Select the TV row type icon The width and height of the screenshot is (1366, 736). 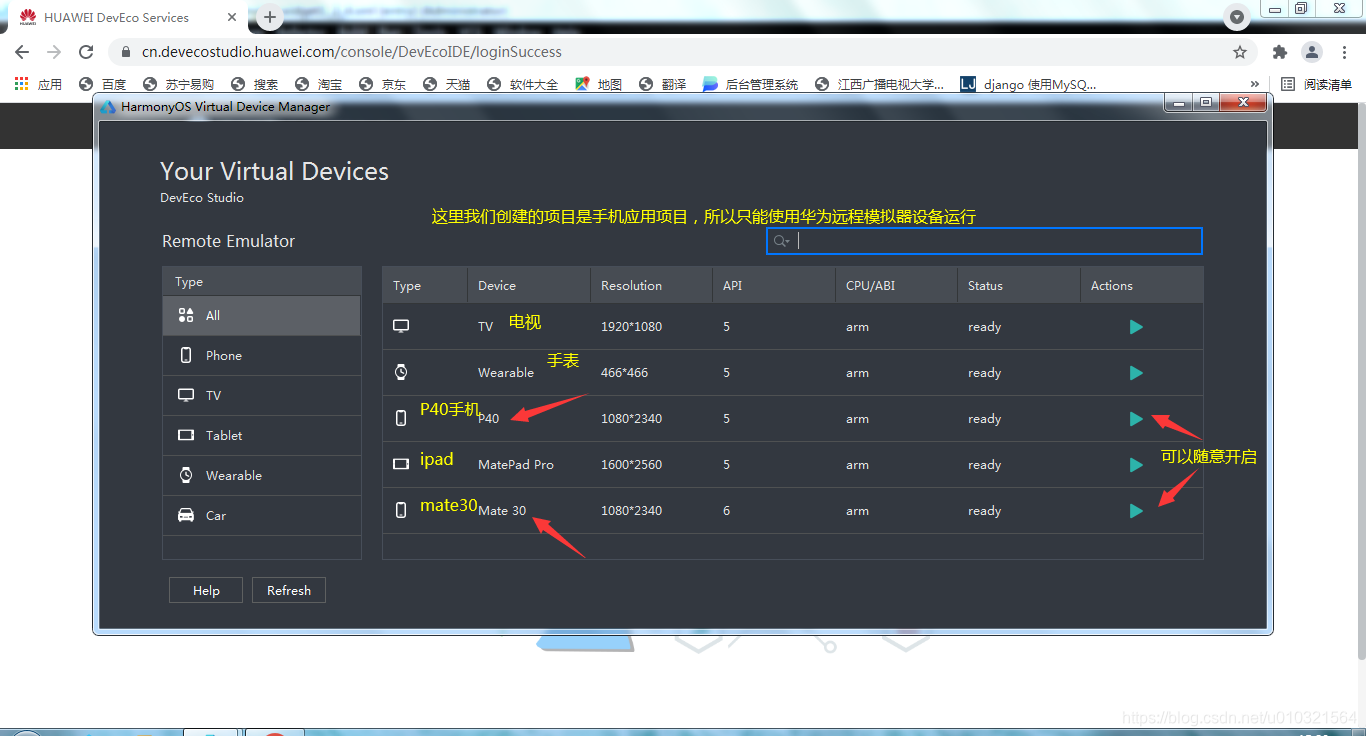tap(401, 327)
